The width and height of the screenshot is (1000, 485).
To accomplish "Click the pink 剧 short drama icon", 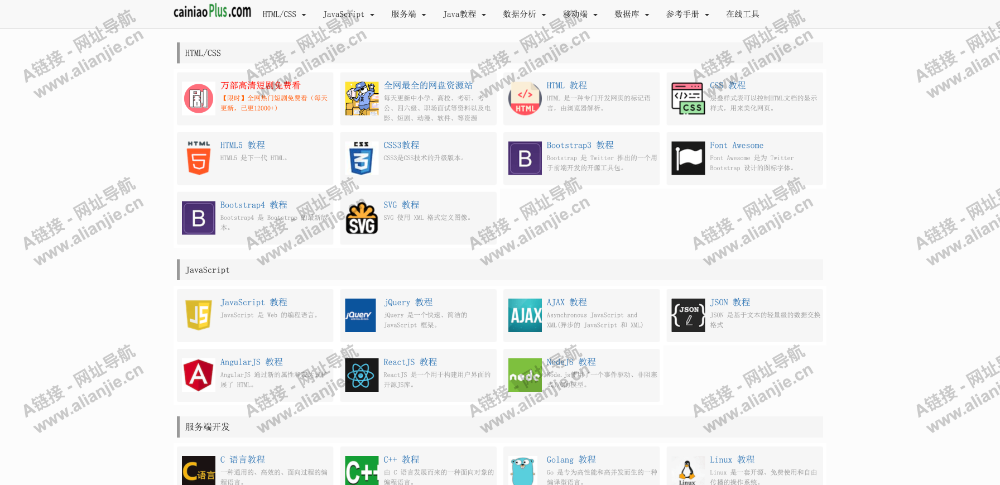I will [198, 98].
